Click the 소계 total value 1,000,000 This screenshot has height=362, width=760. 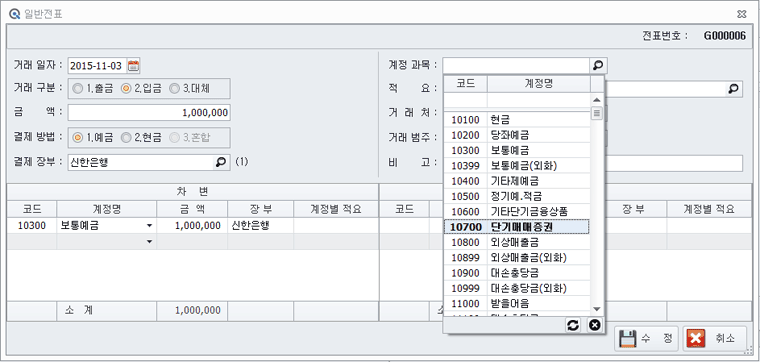[198, 311]
